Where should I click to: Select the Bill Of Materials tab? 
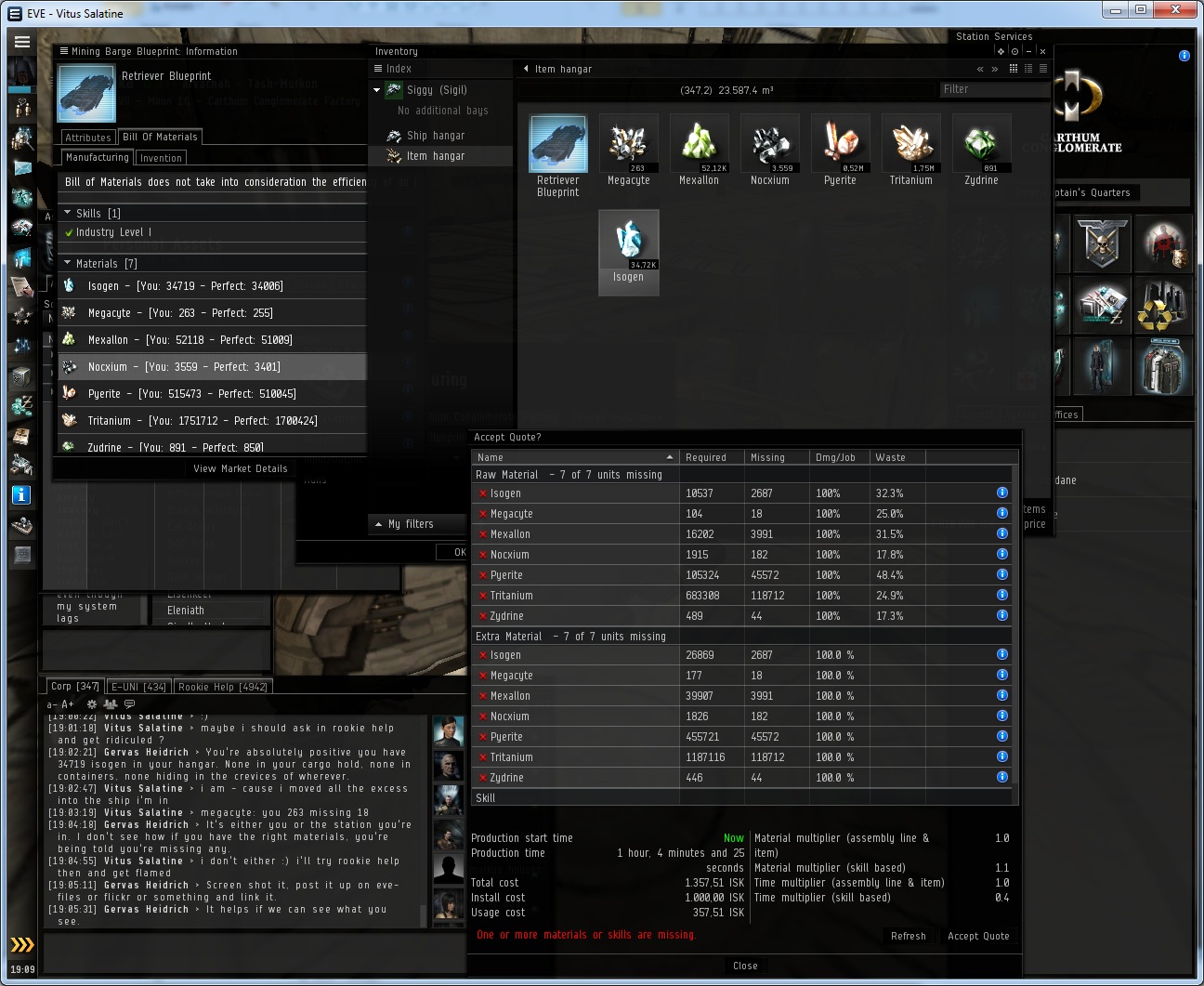pyautogui.click(x=160, y=137)
